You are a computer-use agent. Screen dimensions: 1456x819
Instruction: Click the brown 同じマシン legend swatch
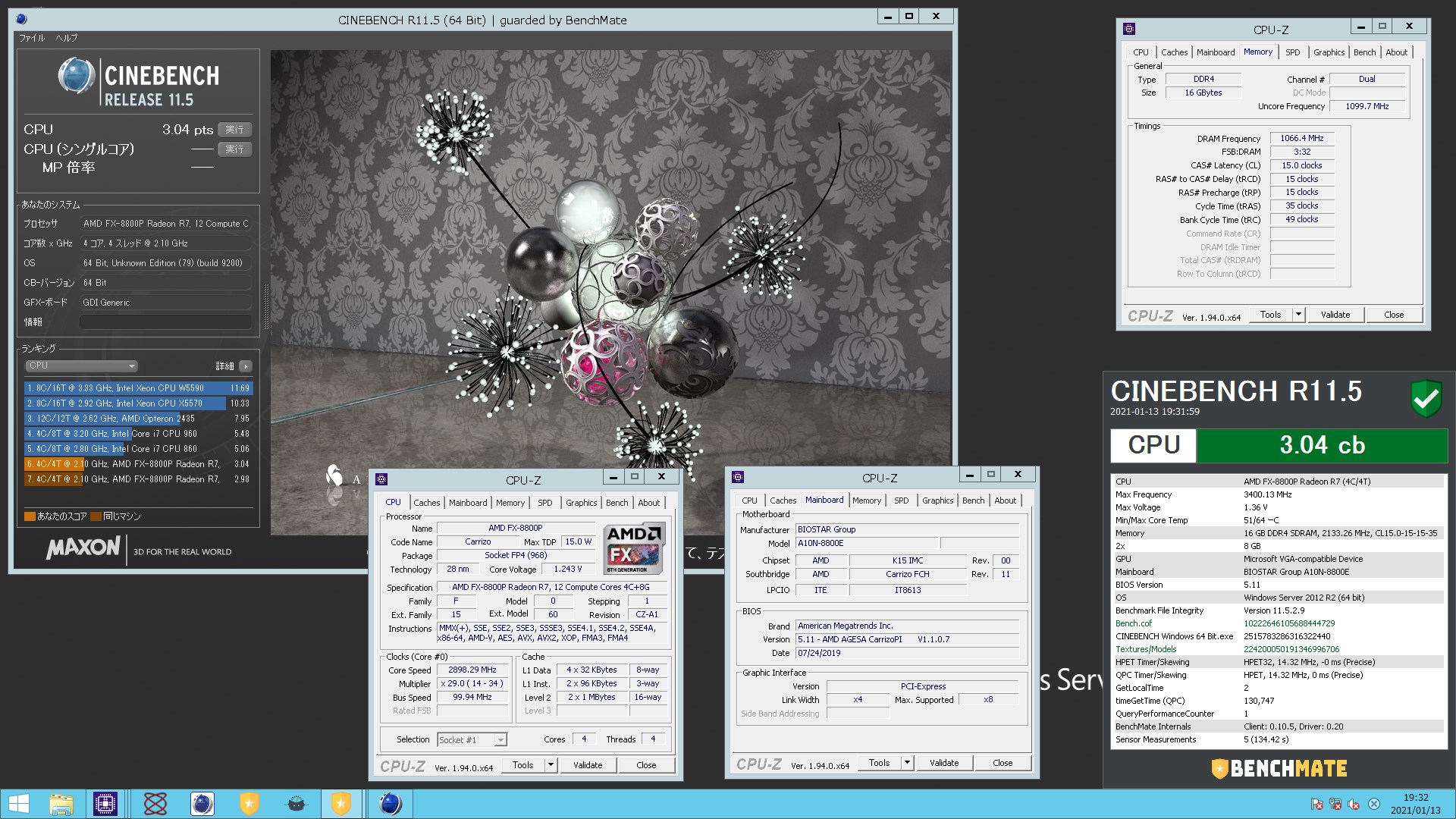(x=96, y=516)
